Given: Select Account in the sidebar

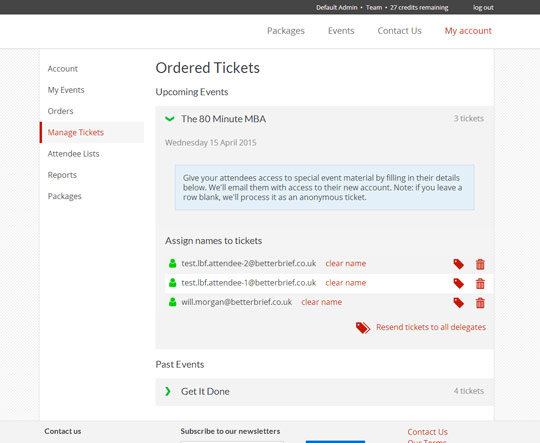Looking at the screenshot, I should [x=63, y=69].
